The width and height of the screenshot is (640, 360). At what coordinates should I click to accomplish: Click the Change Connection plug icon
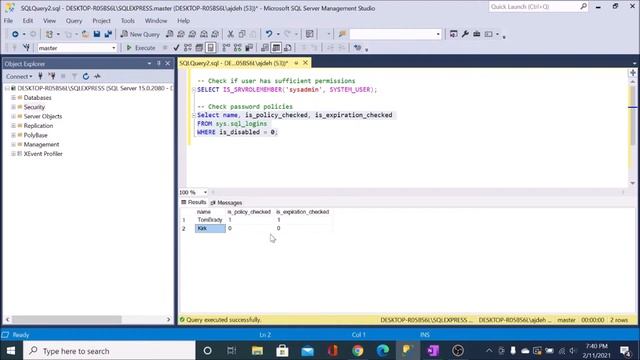coord(26,48)
